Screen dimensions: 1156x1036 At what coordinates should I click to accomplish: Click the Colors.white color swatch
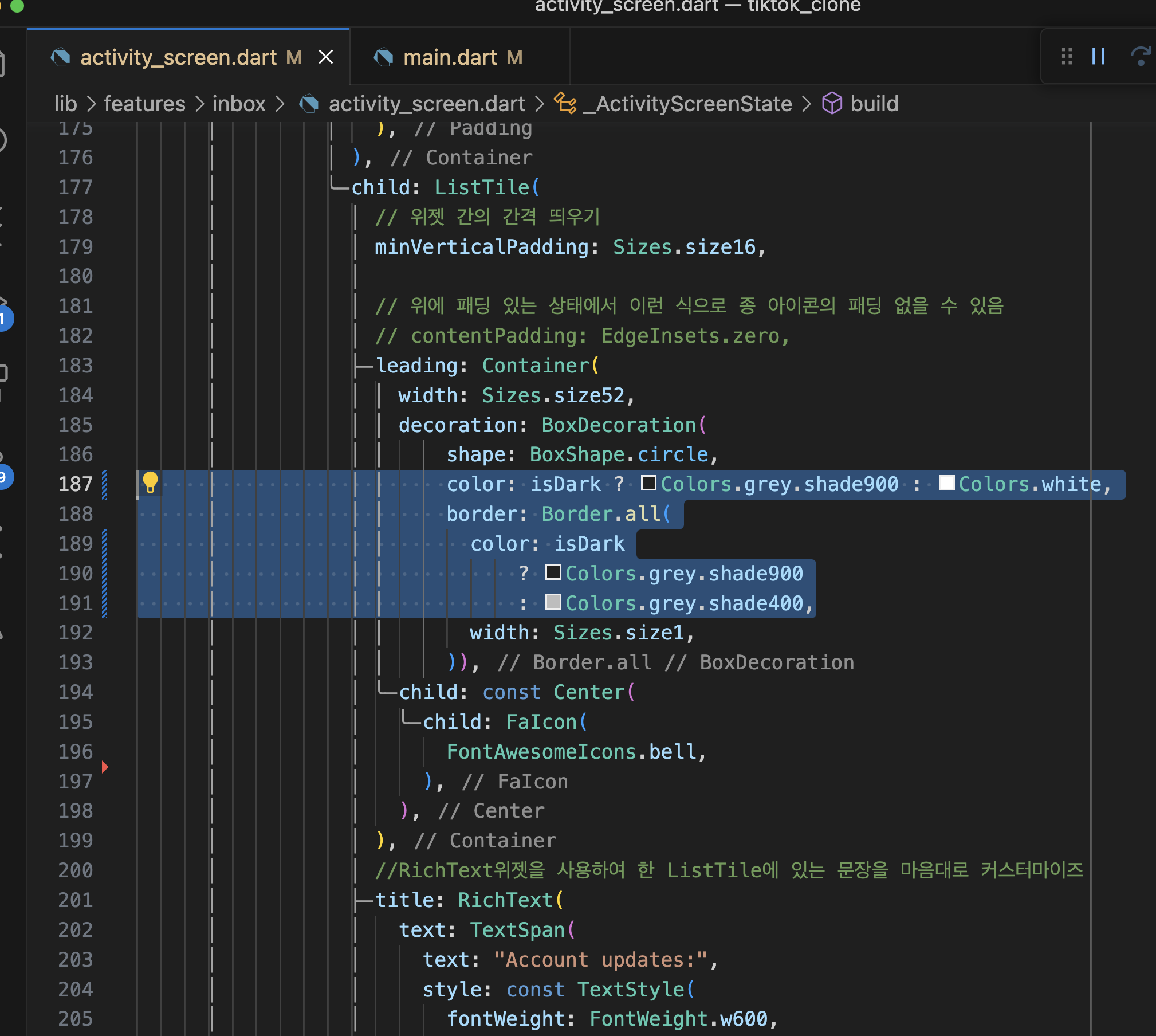pyautogui.click(x=946, y=483)
